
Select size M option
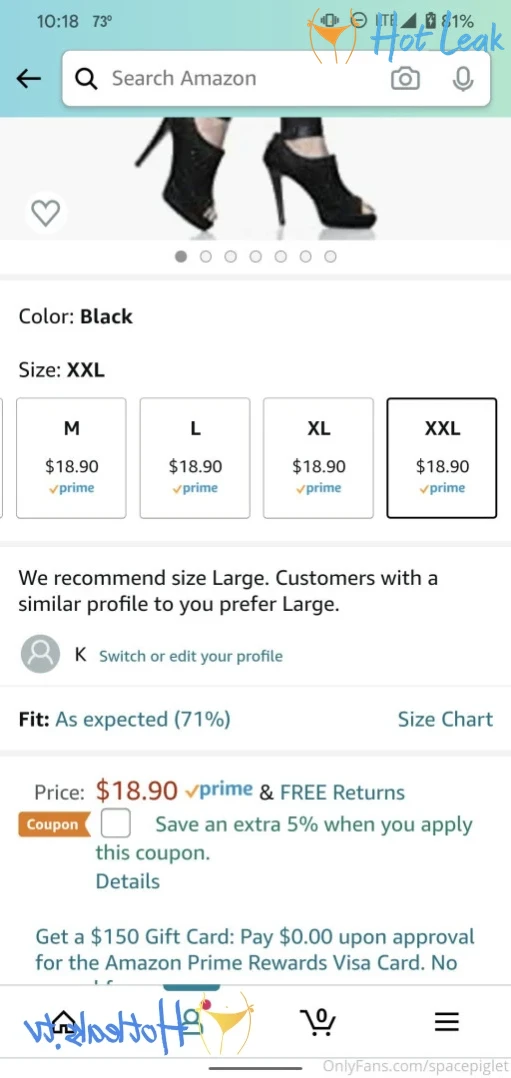(x=72, y=458)
